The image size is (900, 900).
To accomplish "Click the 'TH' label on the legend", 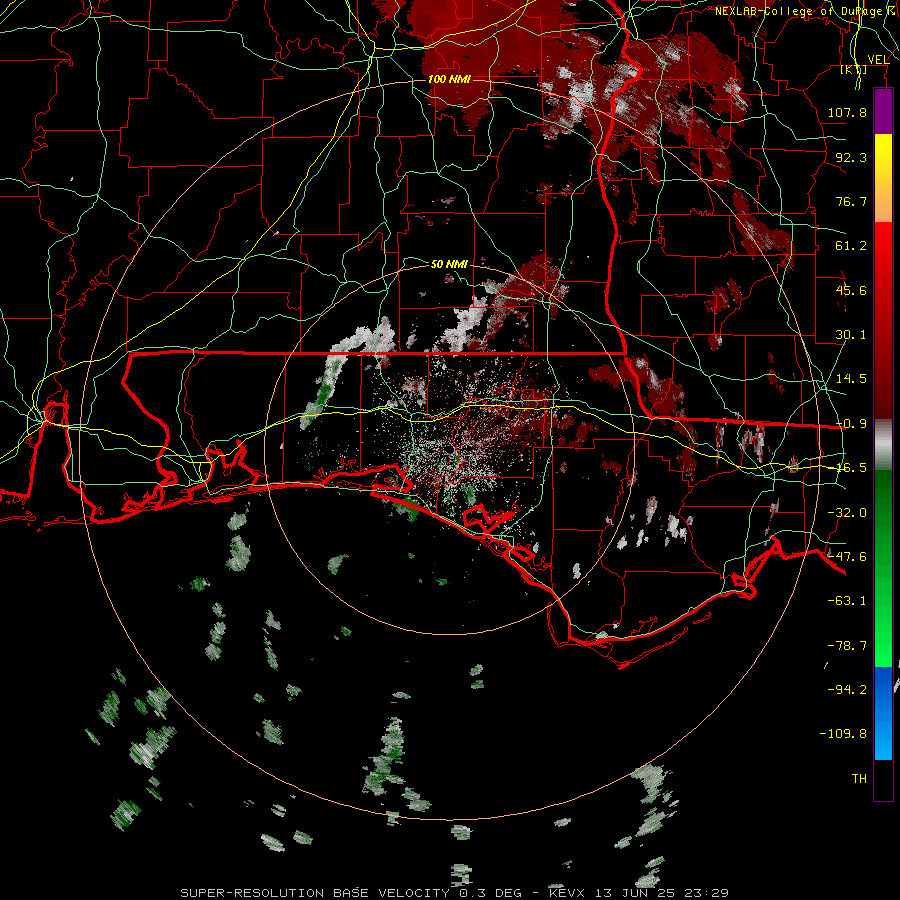I will 859,779.
